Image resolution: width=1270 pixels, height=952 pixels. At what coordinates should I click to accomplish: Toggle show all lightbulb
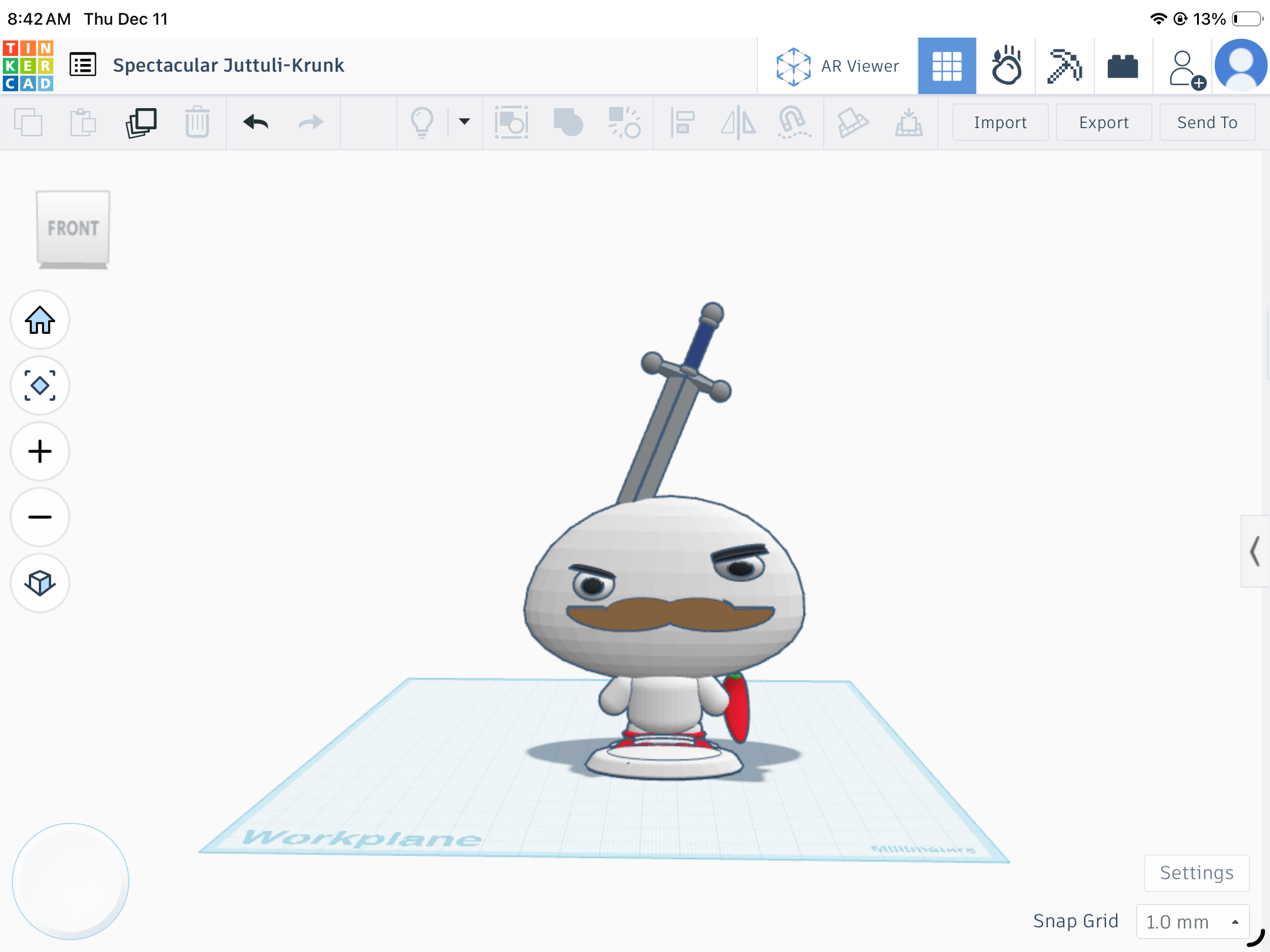pos(422,122)
